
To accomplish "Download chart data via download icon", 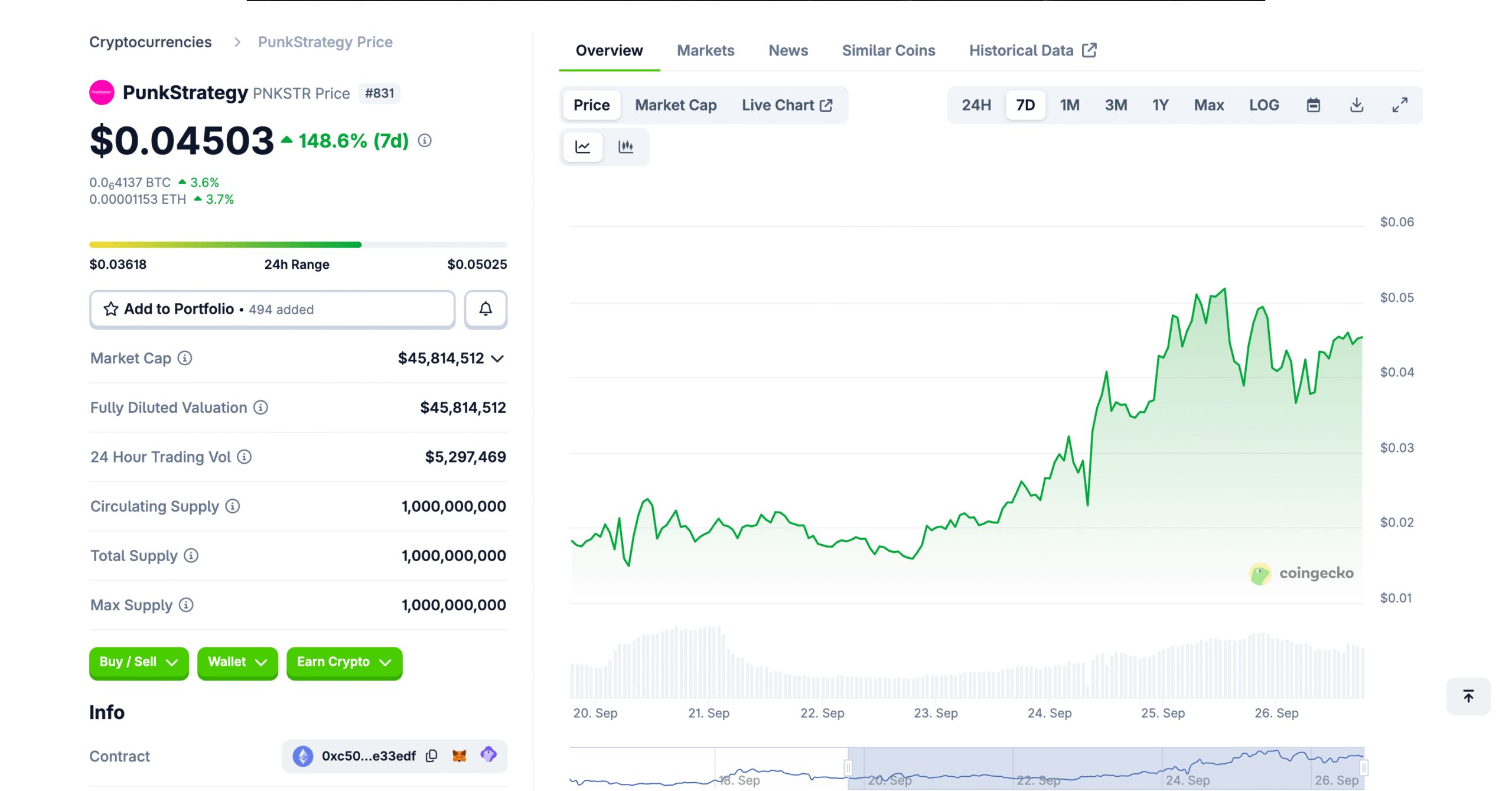I will click(1357, 105).
